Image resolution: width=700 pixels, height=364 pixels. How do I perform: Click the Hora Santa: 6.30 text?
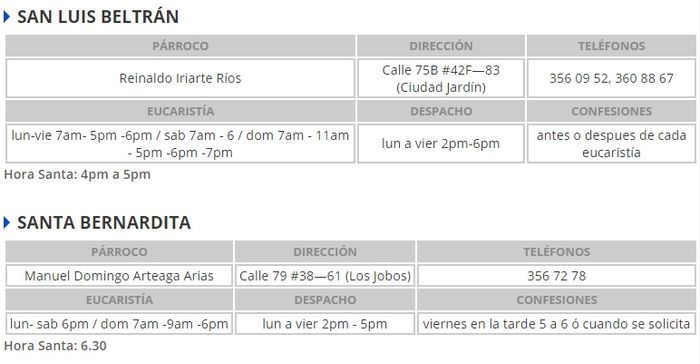coord(55,346)
